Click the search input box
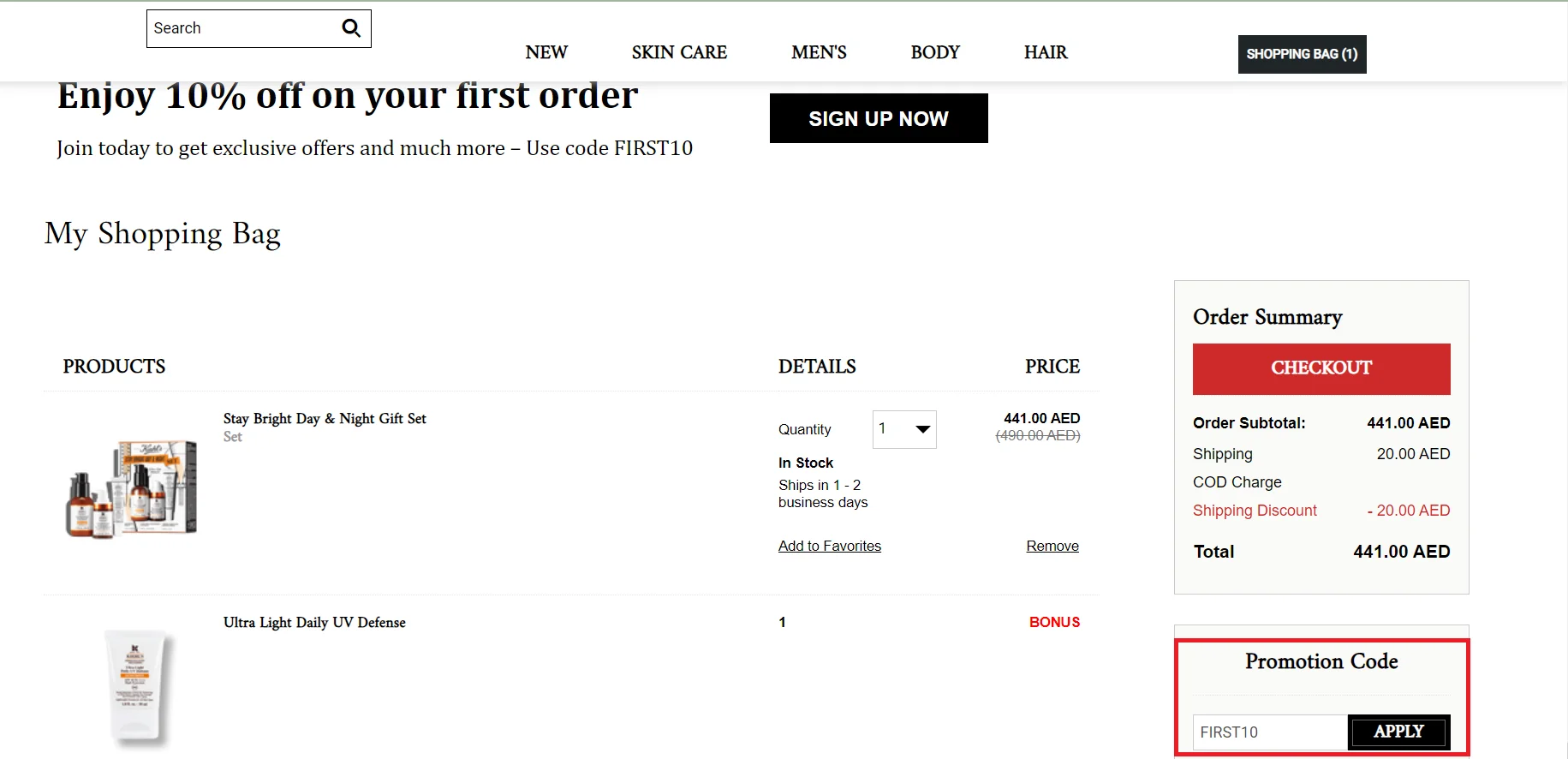The width and height of the screenshot is (1568, 759). coord(240,27)
